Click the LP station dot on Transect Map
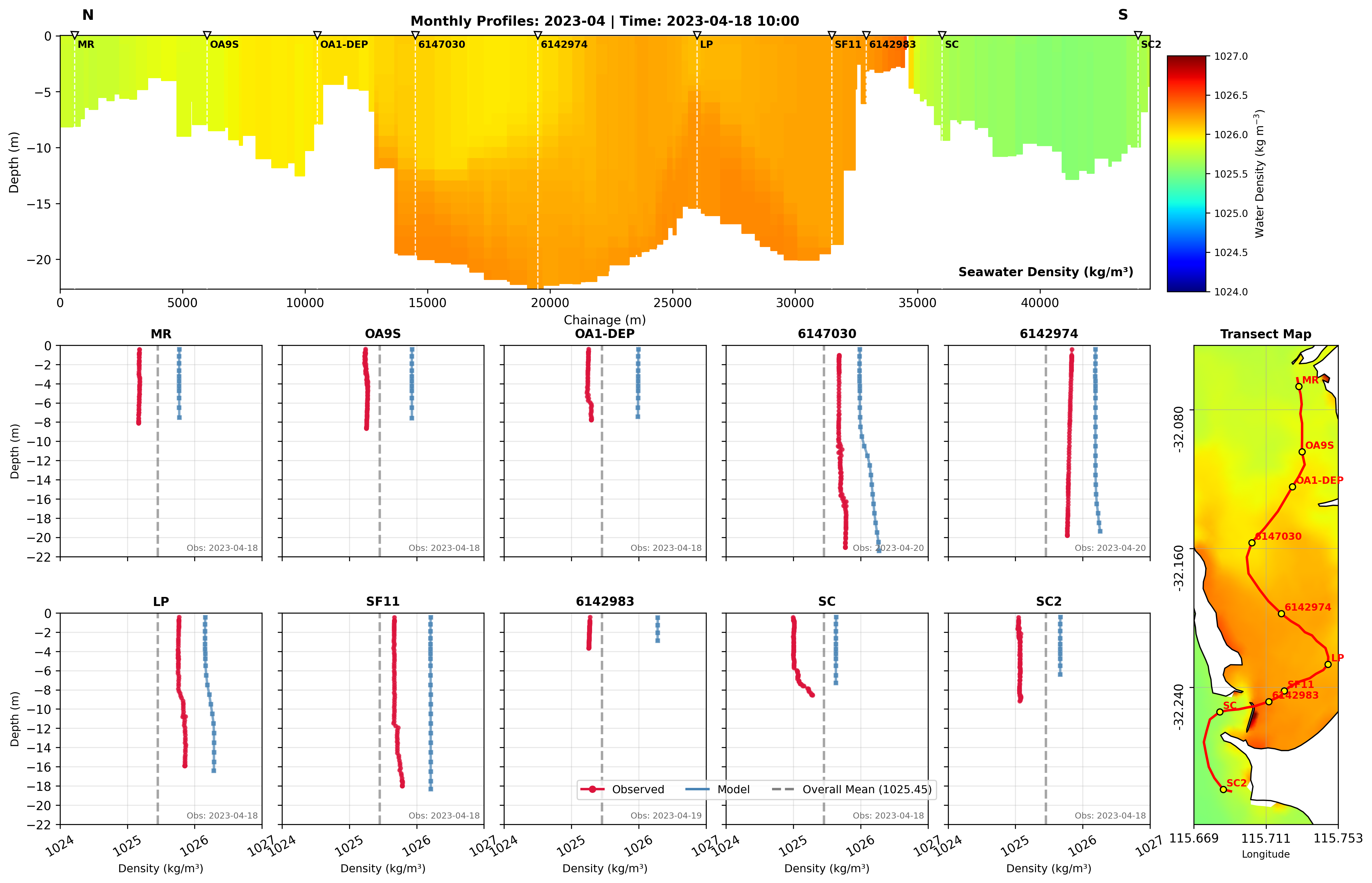This screenshot has width=1372, height=883. tap(1328, 665)
